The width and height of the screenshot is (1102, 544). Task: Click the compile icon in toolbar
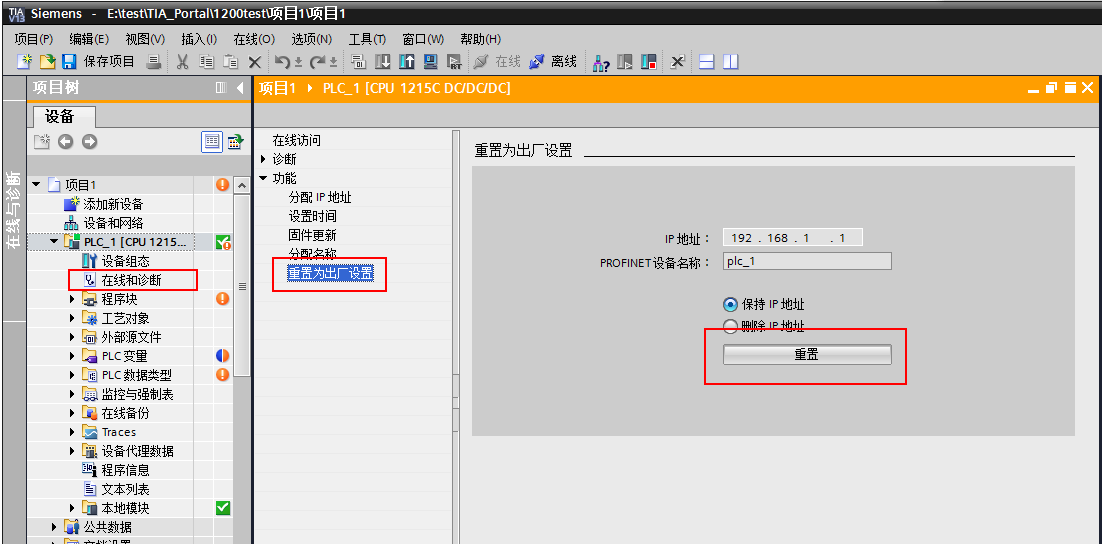pos(357,62)
